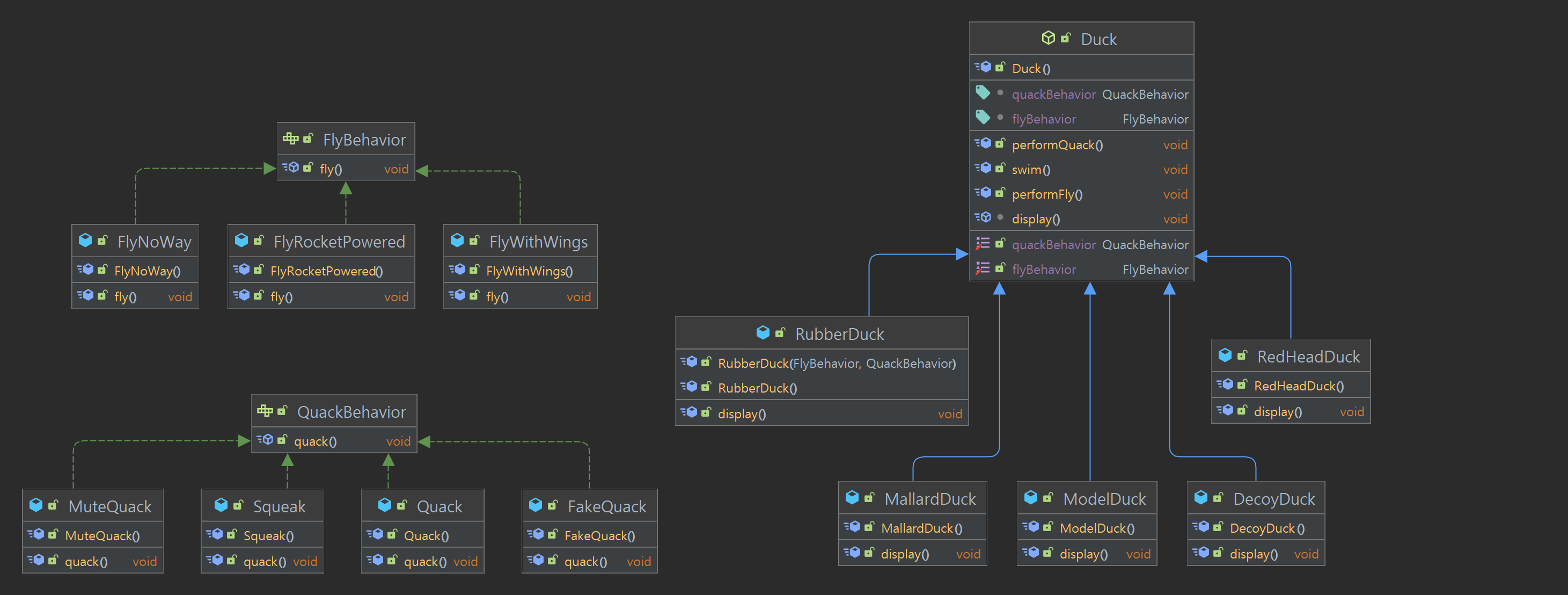Select the ModelDuck class node title
1568x595 pixels.
(1104, 499)
